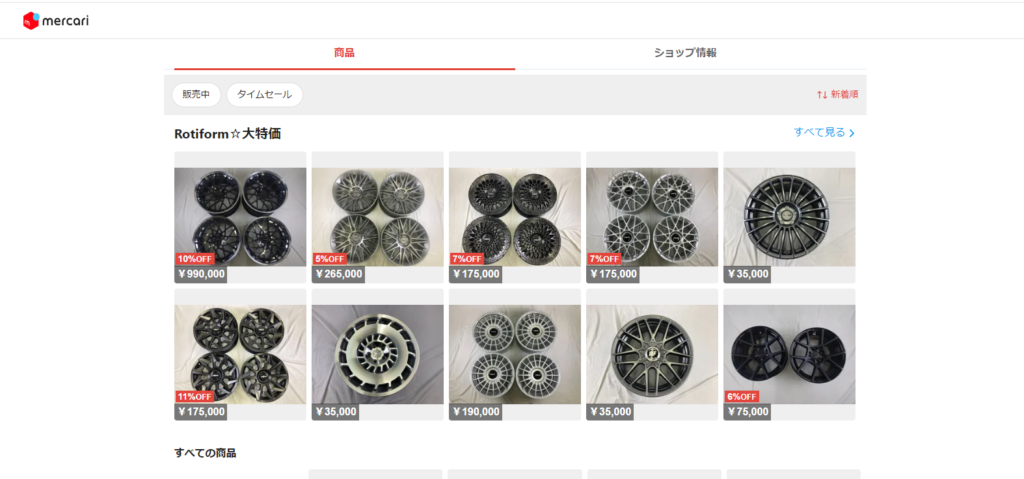Open the ¥190,000 silver wheel set listing
Screen dimensions: 1024x479
(514, 352)
